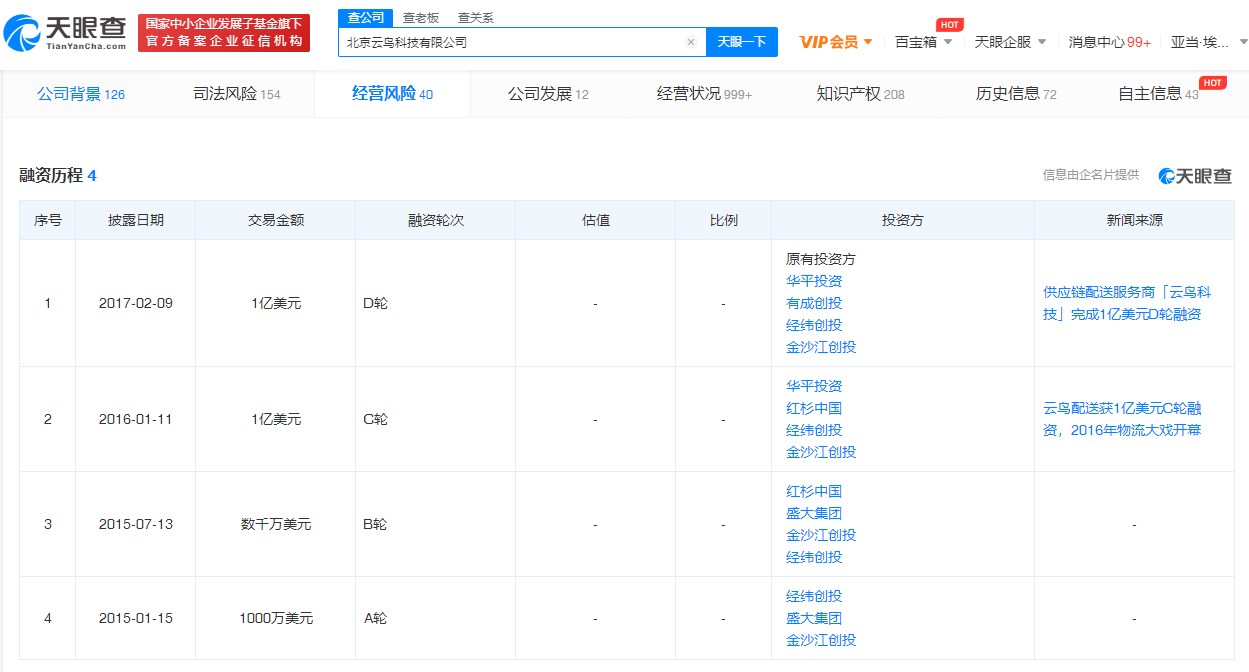Open the 知识产权 tab
Viewport: 1249px width, 672px height.
point(860,94)
